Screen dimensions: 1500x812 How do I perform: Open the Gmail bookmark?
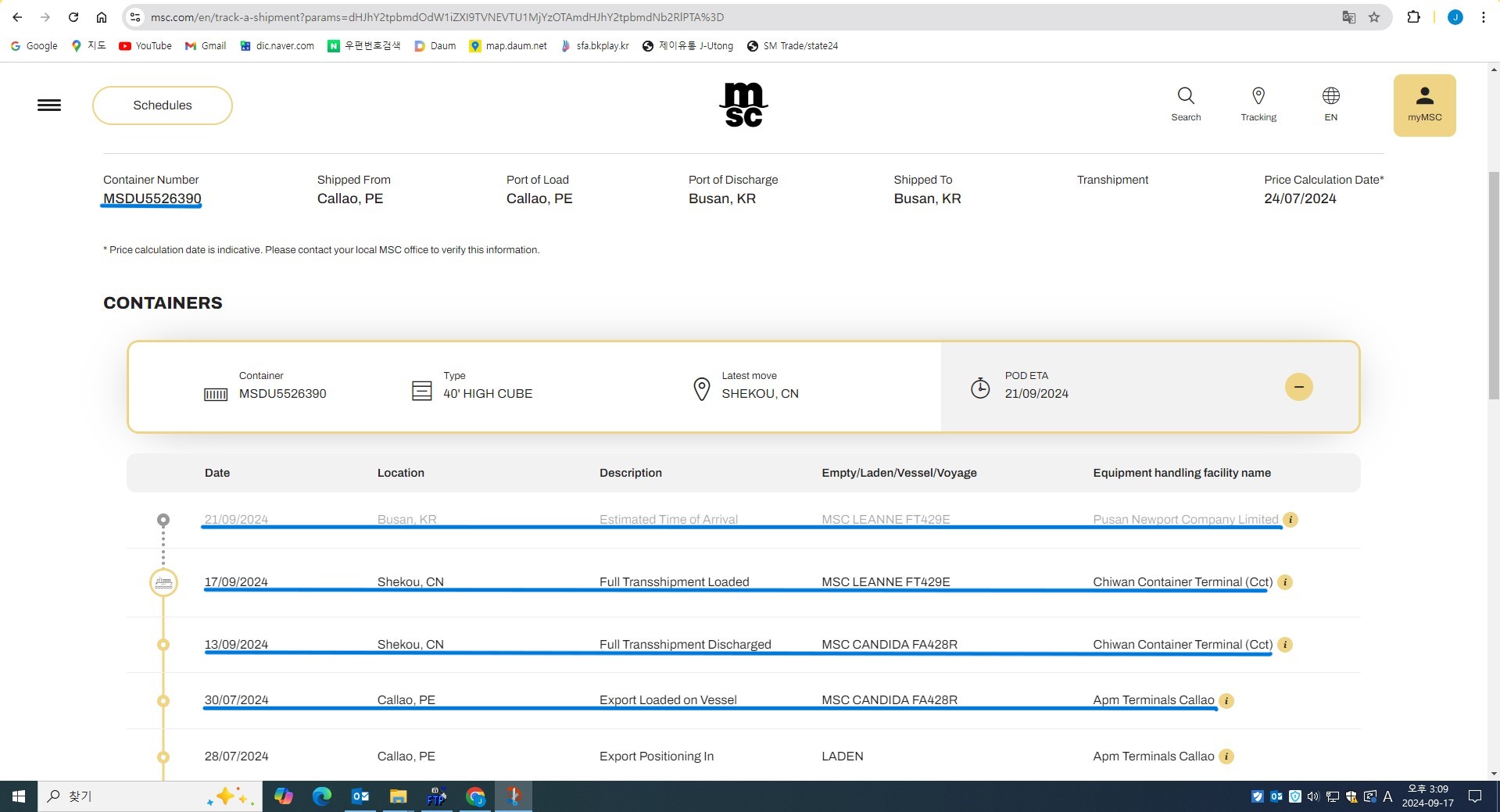point(206,46)
